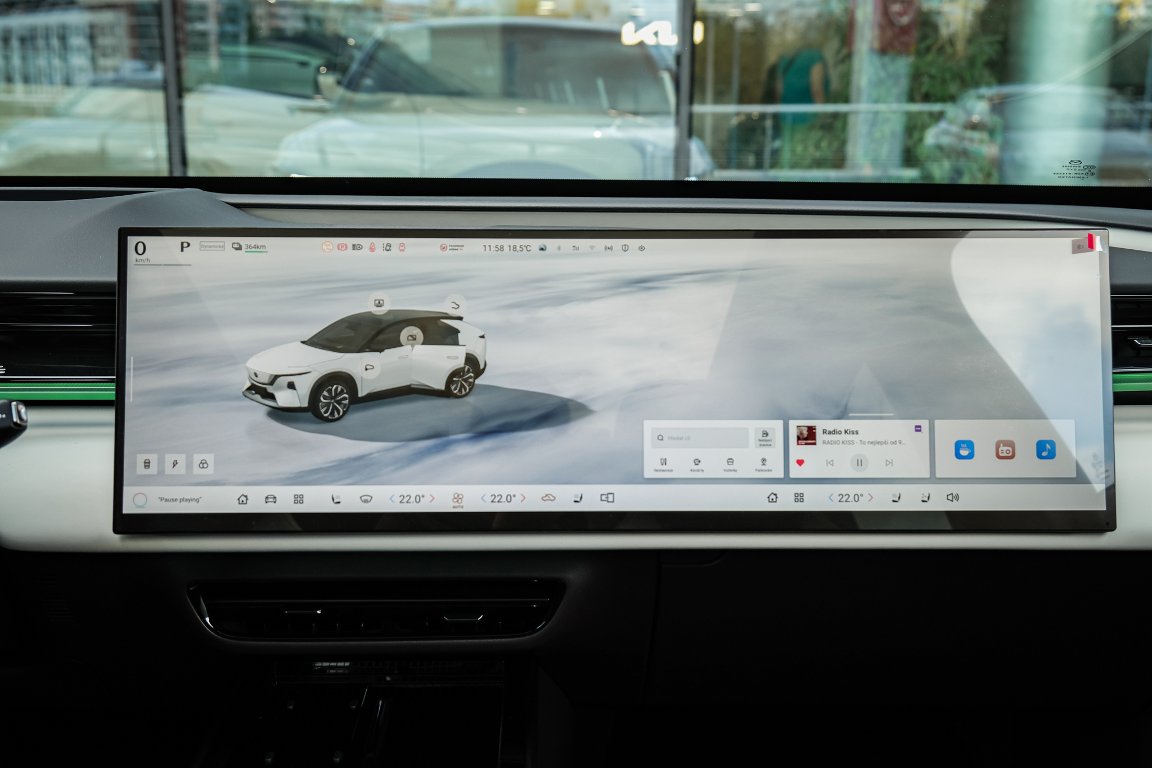Open driver-side apps grid icon

[x=298, y=499]
